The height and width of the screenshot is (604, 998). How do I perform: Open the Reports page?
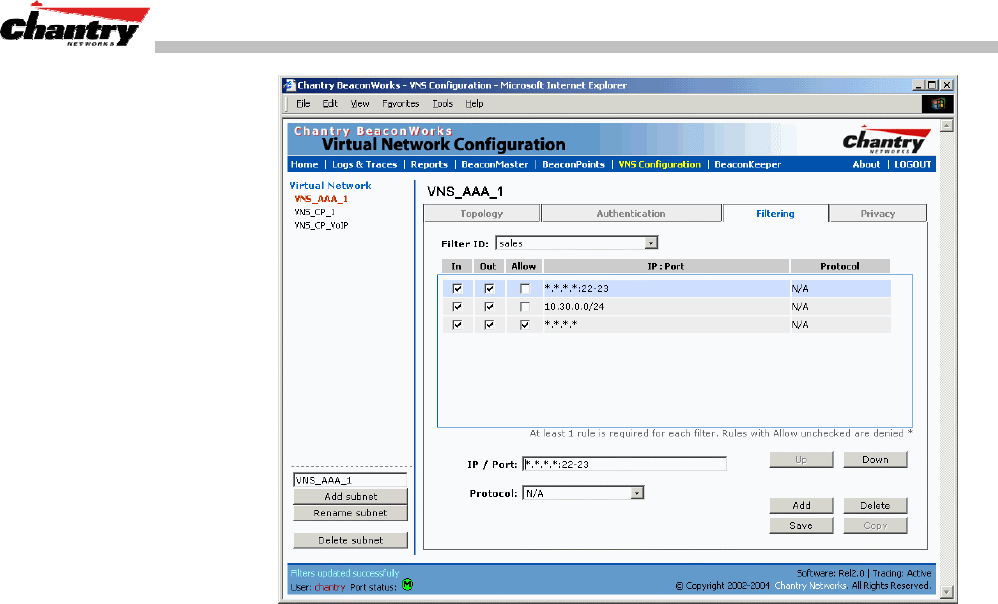coord(429,164)
